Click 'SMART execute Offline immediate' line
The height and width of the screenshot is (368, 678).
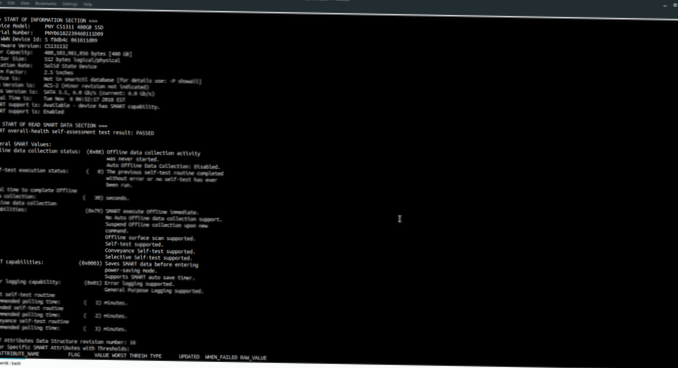click(x=152, y=212)
